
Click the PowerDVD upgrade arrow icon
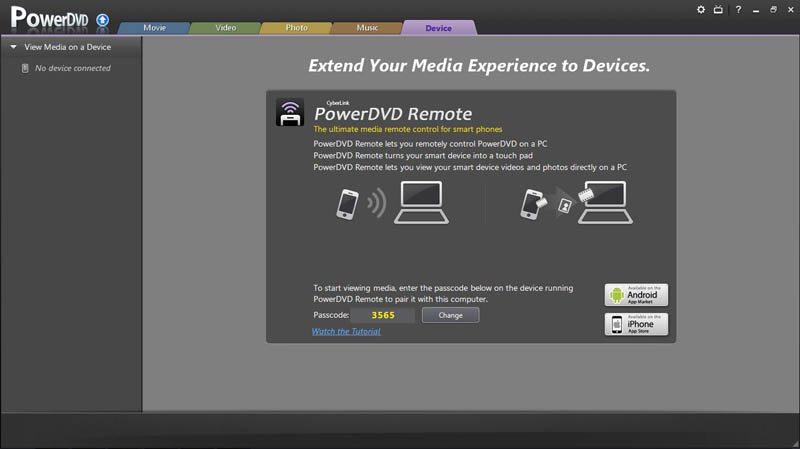tap(103, 20)
